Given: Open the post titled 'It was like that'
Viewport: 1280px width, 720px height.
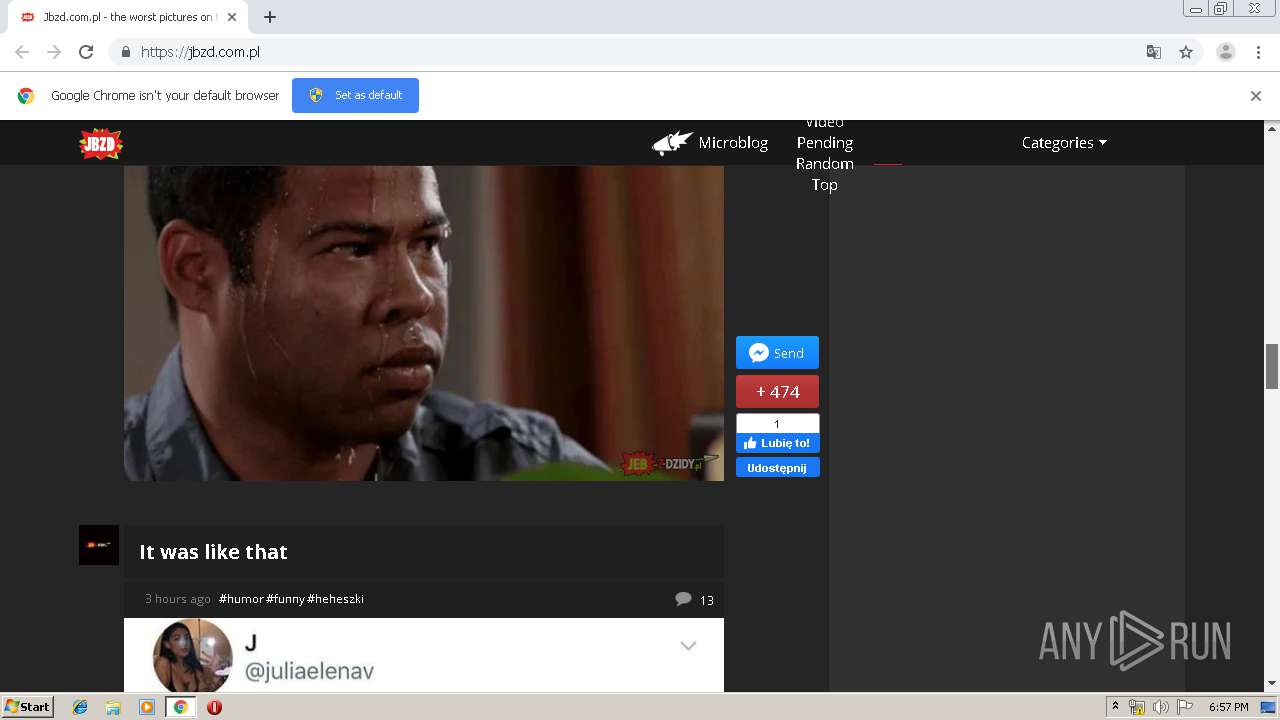Looking at the screenshot, I should pos(213,552).
